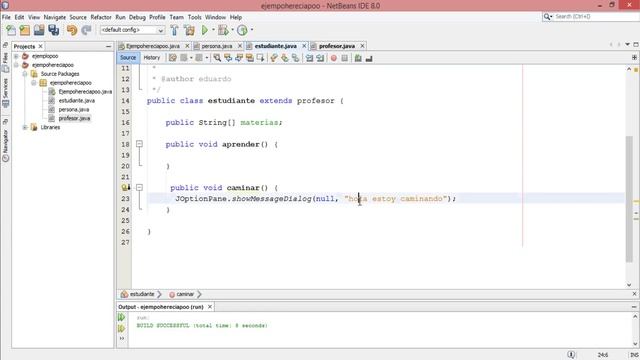Open the Navigate menu
The height and width of the screenshot is (360, 640).
point(55,17)
